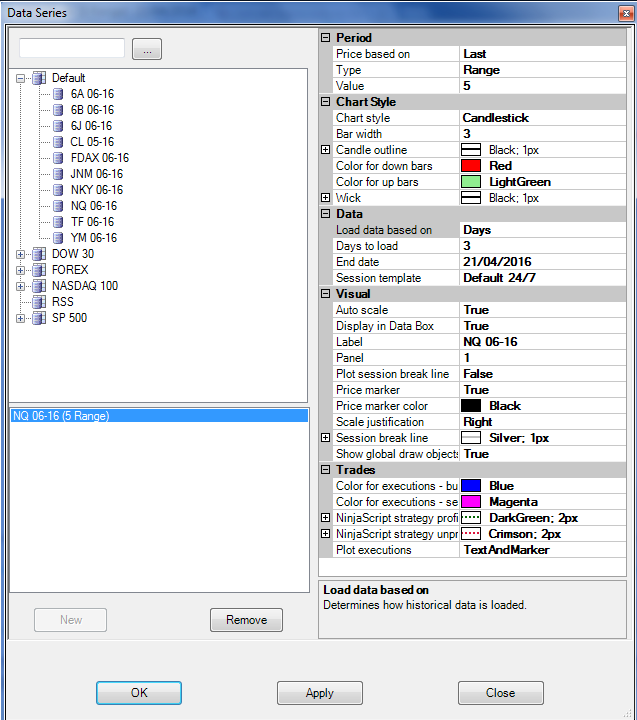This screenshot has width=637, height=720.
Task: Click the FDAX 06-16 instrument icon
Action: [x=58, y=158]
